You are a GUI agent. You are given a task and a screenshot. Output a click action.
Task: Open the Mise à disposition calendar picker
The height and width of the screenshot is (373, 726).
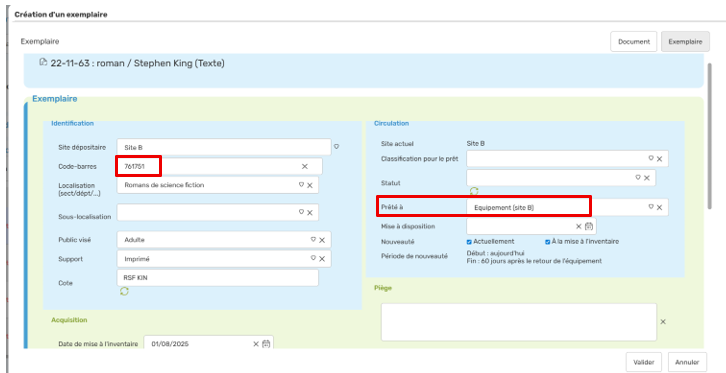[589, 226]
